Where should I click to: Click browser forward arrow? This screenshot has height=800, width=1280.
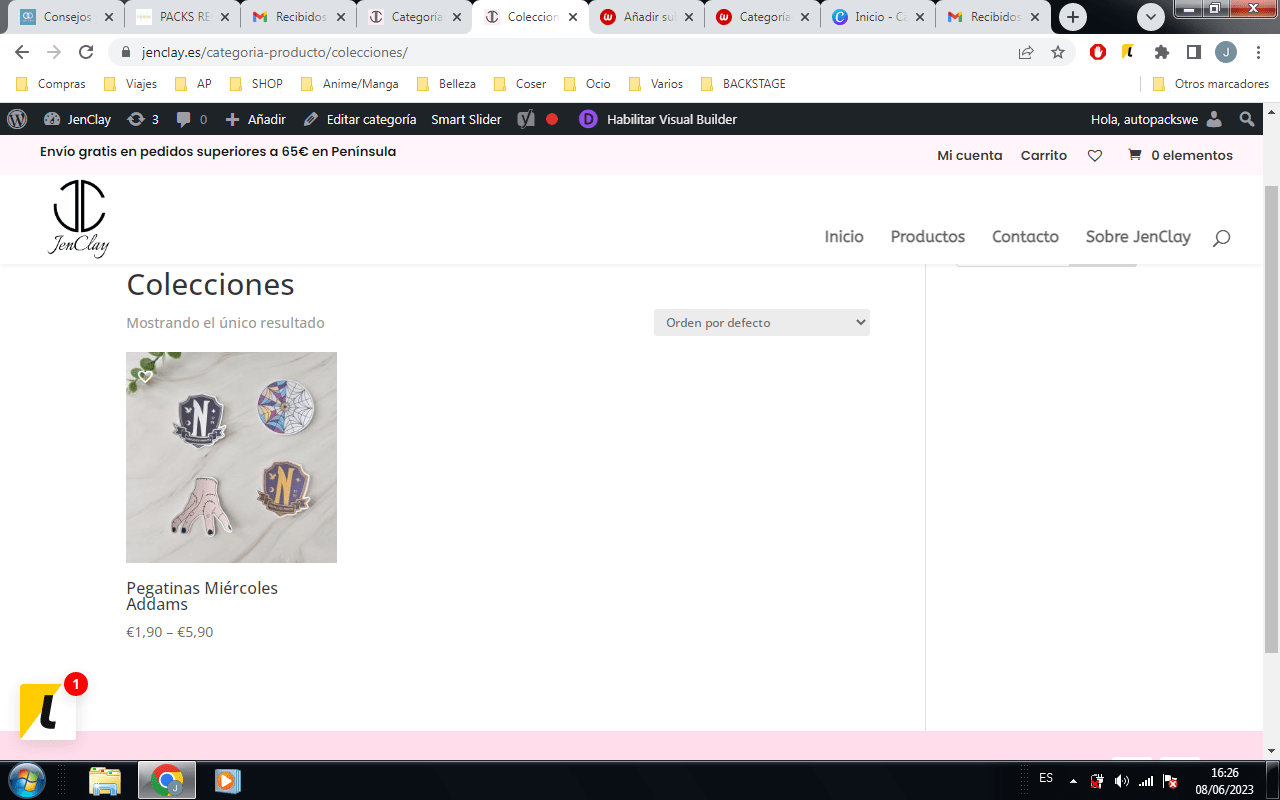pyautogui.click(x=54, y=52)
